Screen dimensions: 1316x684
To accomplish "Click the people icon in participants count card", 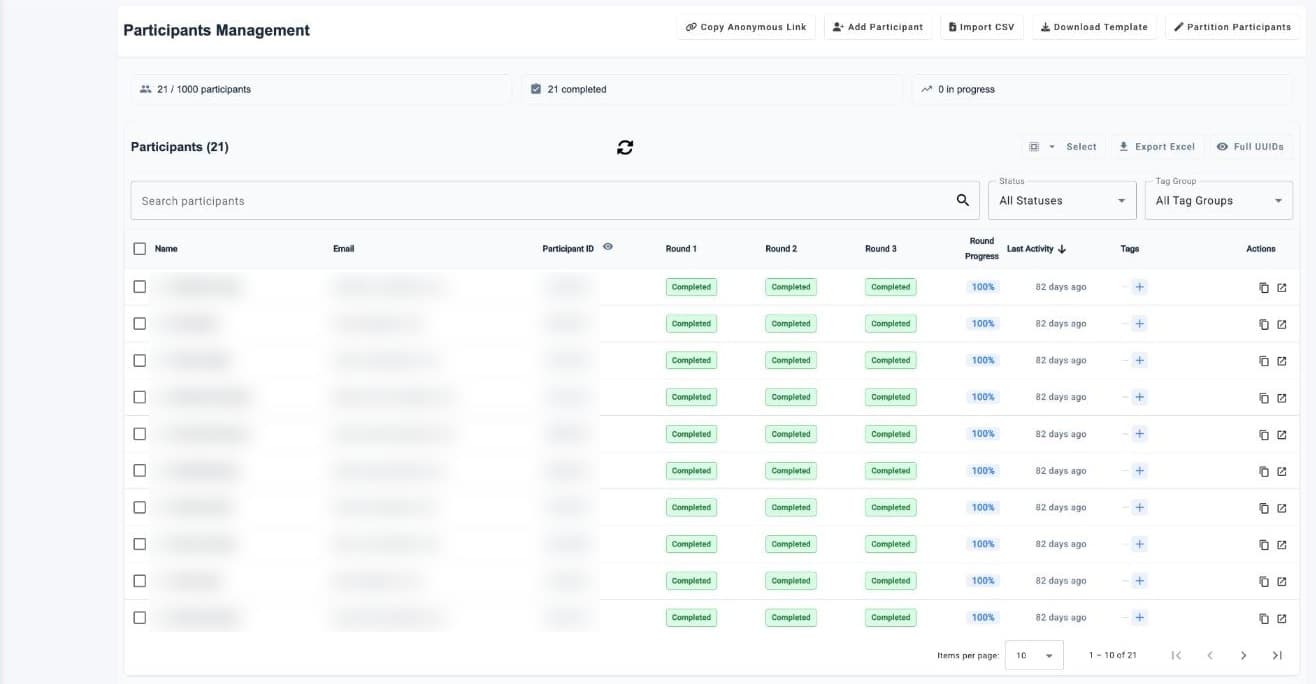I will tap(146, 89).
